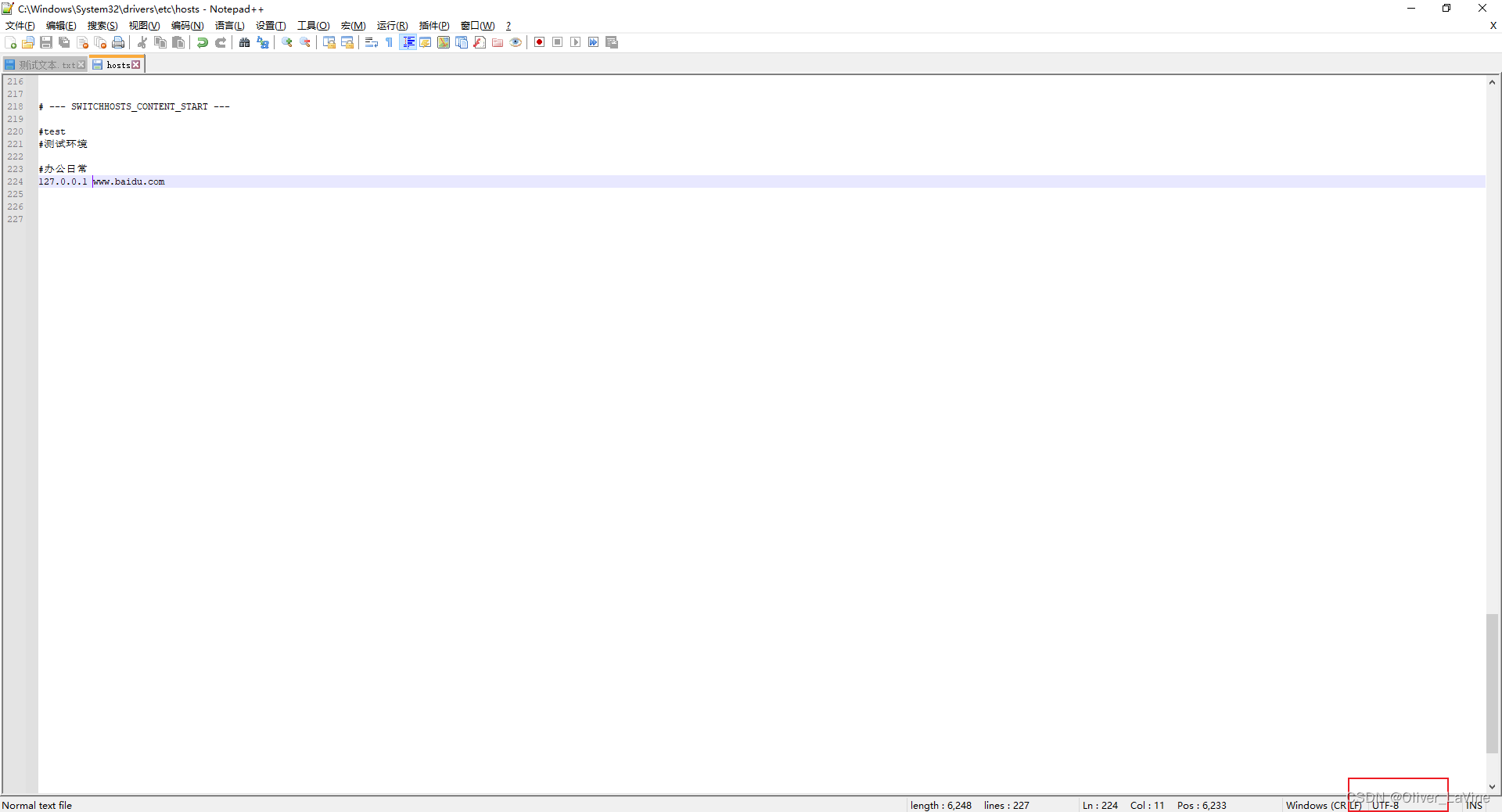Click UTF-8 in the status bar

1385,805
